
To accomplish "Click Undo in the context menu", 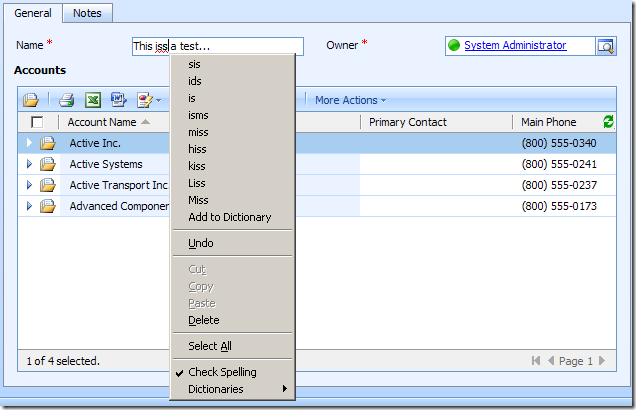I will 233,243.
